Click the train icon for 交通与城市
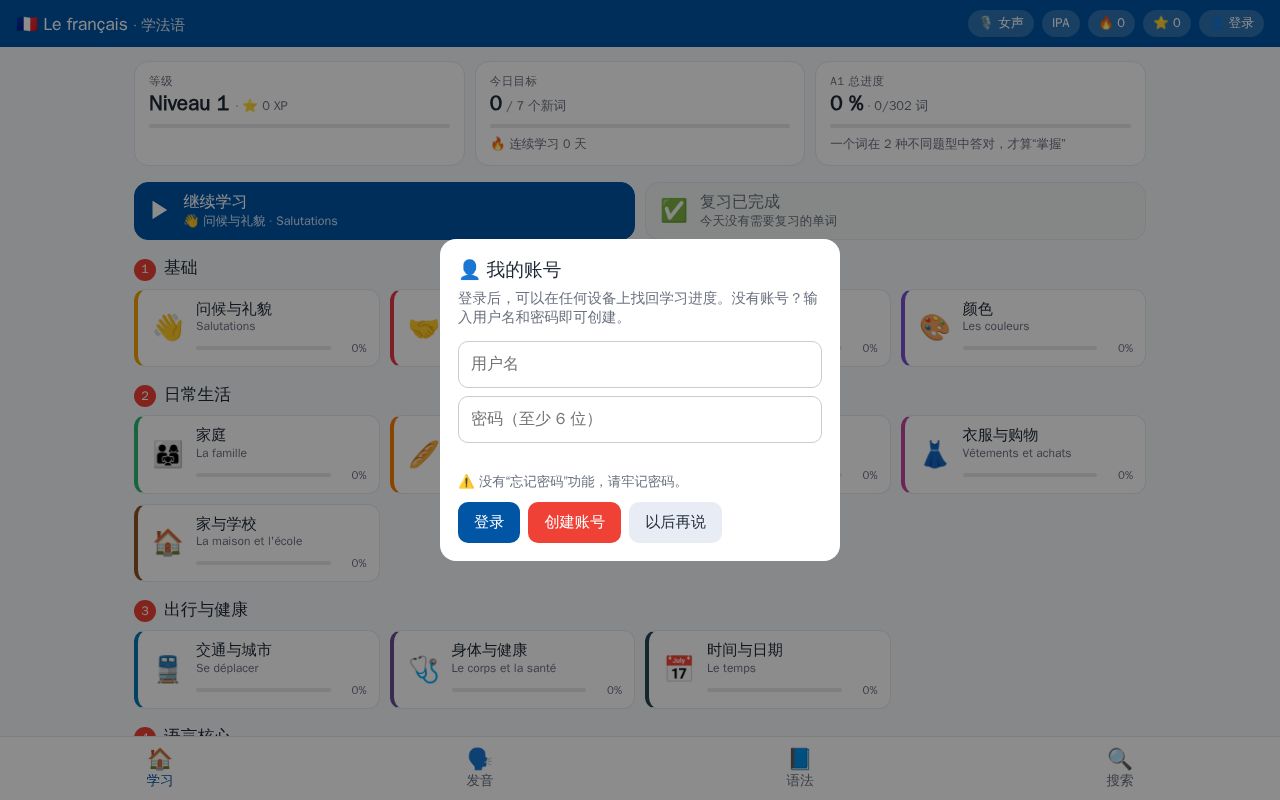Viewport: 1280px width, 800px height. (168, 669)
